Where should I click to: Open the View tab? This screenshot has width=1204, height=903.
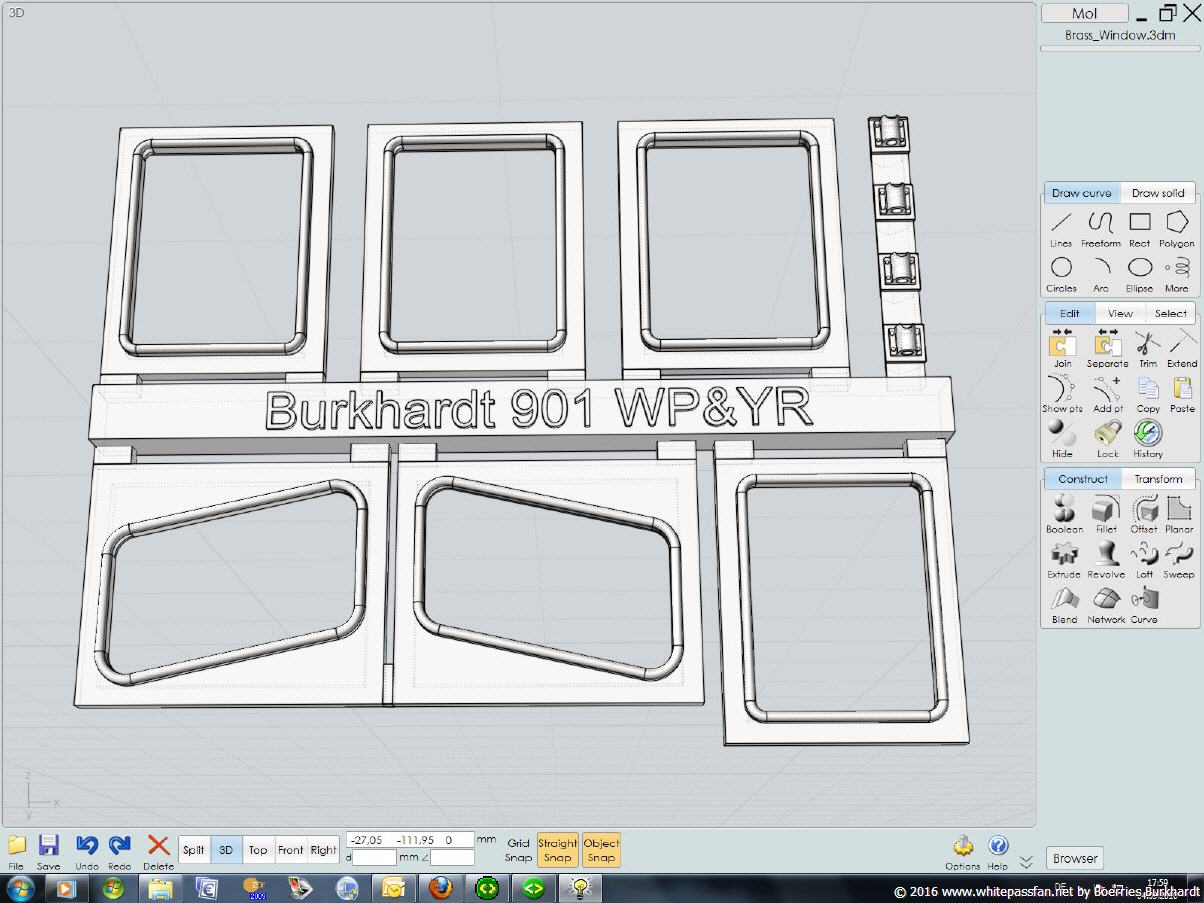click(1120, 313)
